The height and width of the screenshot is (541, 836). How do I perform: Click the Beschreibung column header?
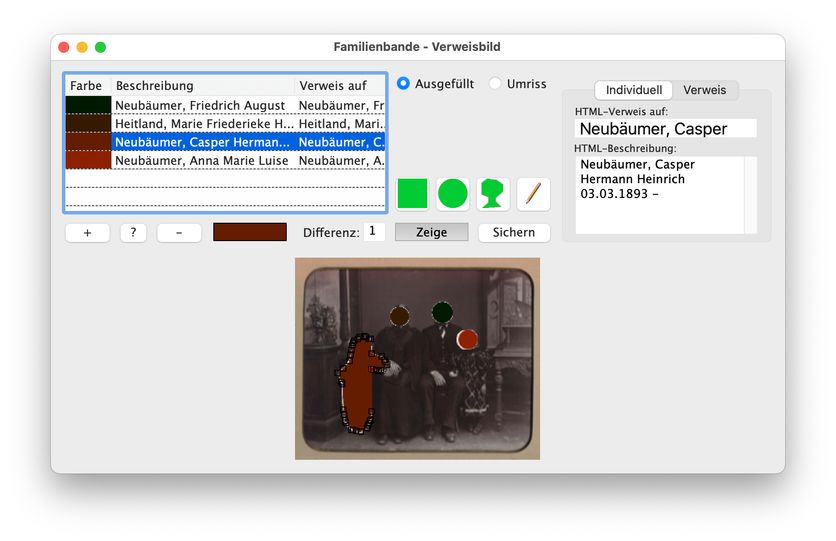point(203,86)
